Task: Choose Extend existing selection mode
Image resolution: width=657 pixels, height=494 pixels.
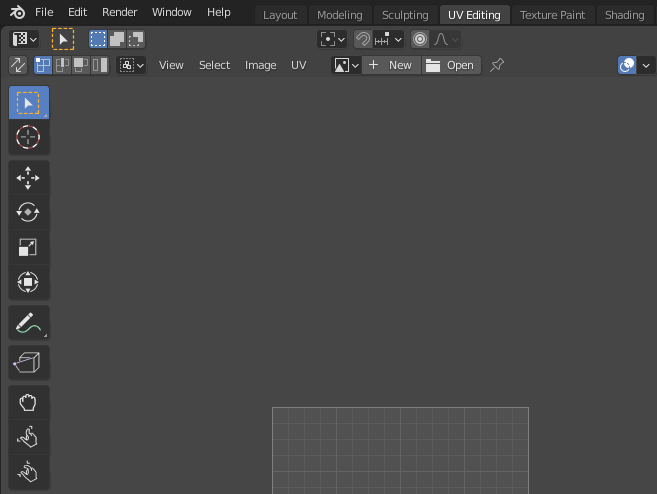Action: coord(116,39)
